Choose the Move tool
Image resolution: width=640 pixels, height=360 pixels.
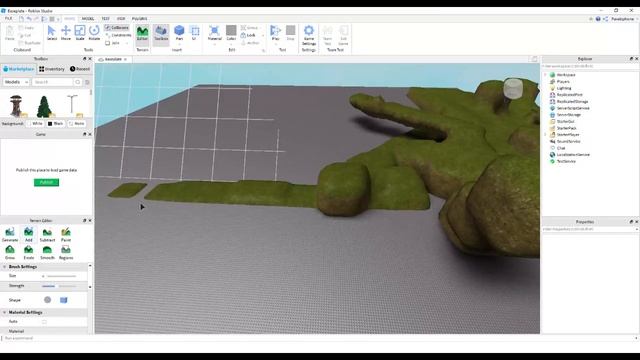tap(66, 33)
